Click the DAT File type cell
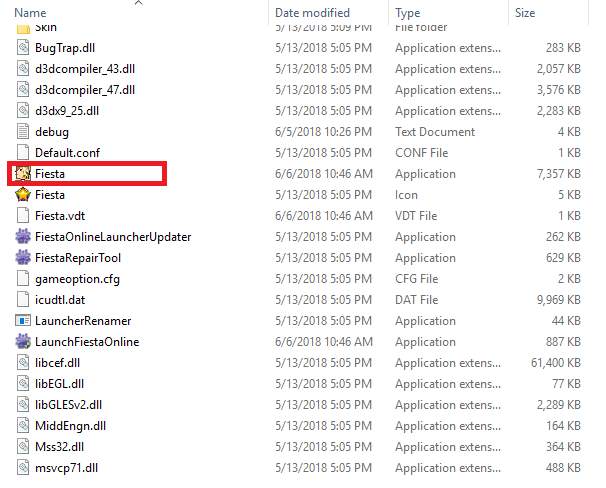 416,300
